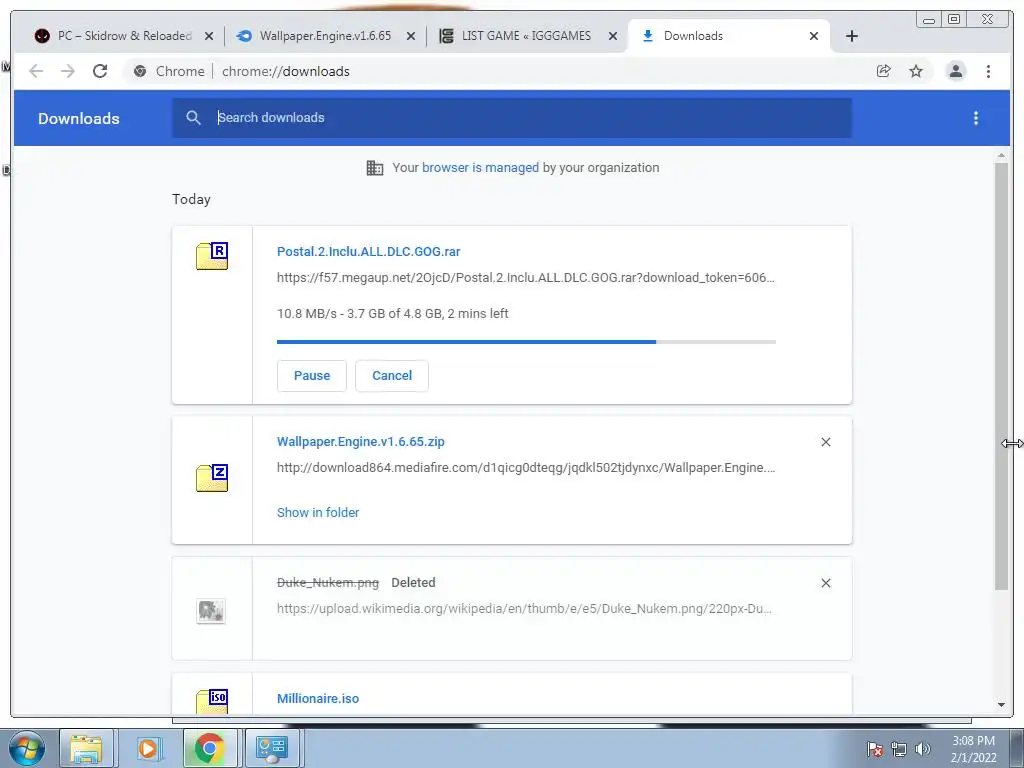
Task: Click the search magnifier icon in downloads bar
Action: click(193, 118)
